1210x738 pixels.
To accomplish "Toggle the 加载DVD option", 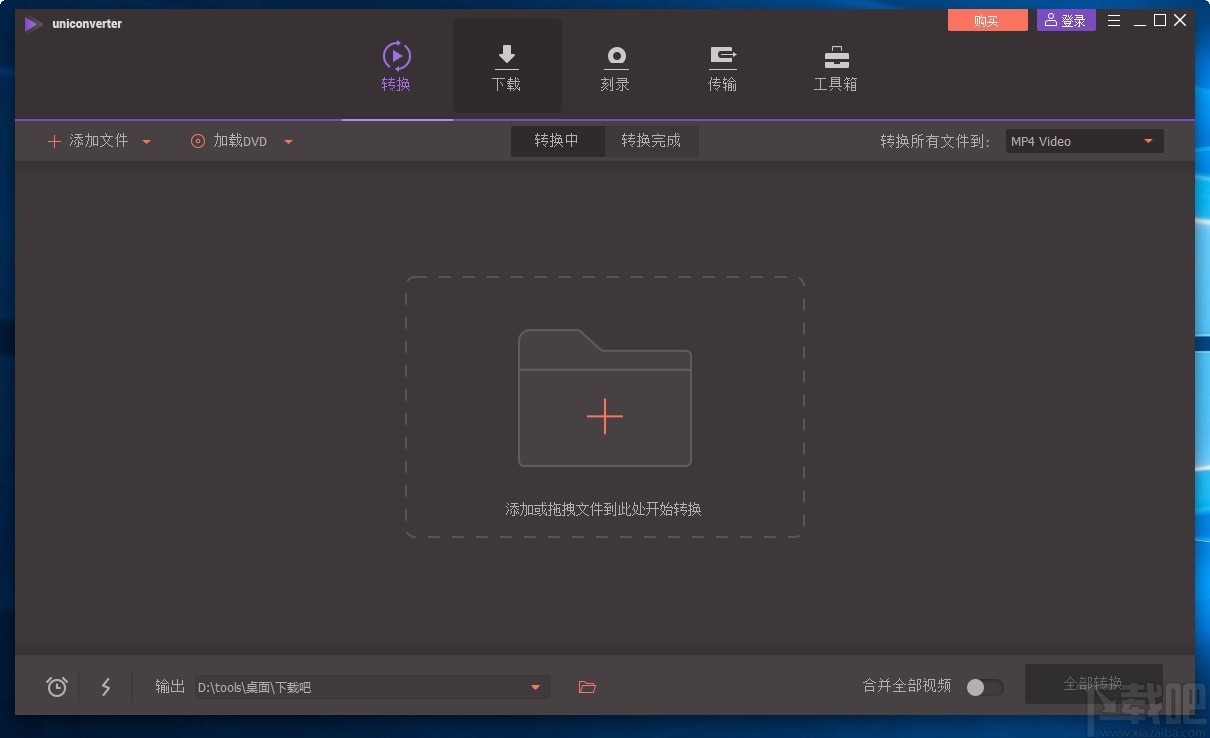I will [237, 141].
